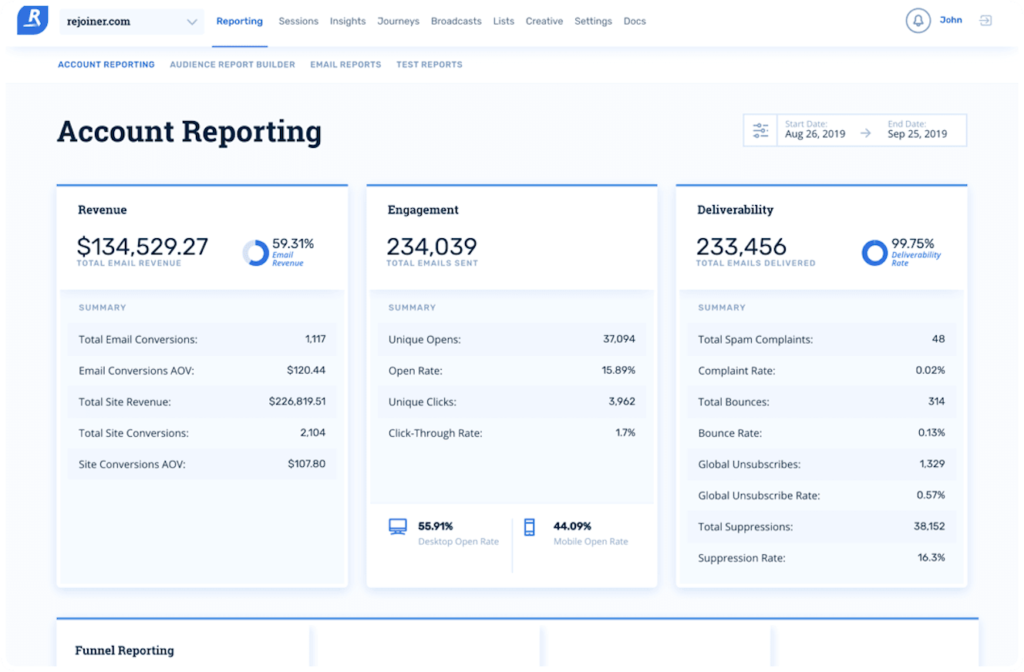Click the 55.91% Desktop Open Rate

458,534
